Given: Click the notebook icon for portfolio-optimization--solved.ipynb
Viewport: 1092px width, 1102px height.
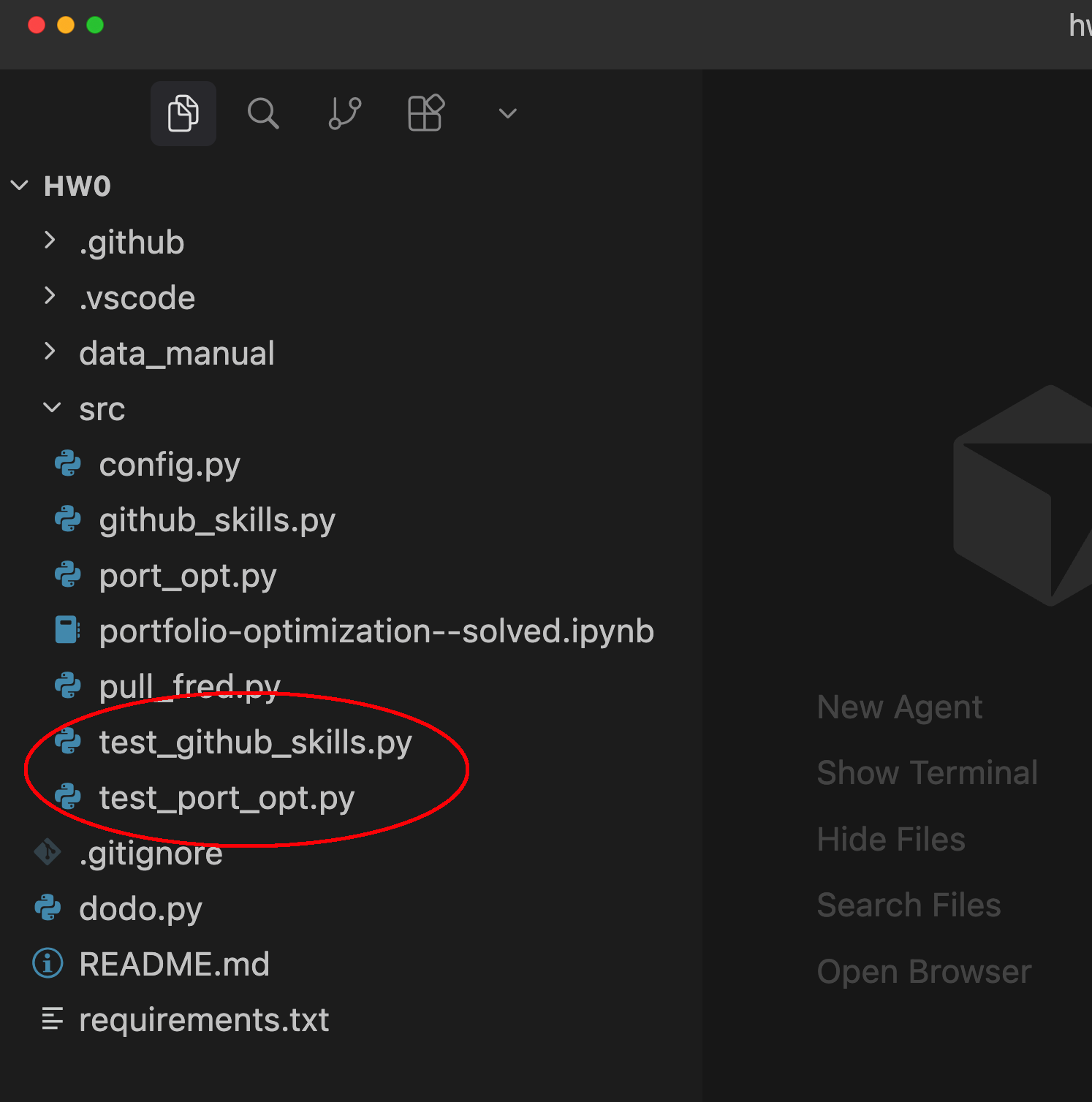Looking at the screenshot, I should tap(68, 630).
